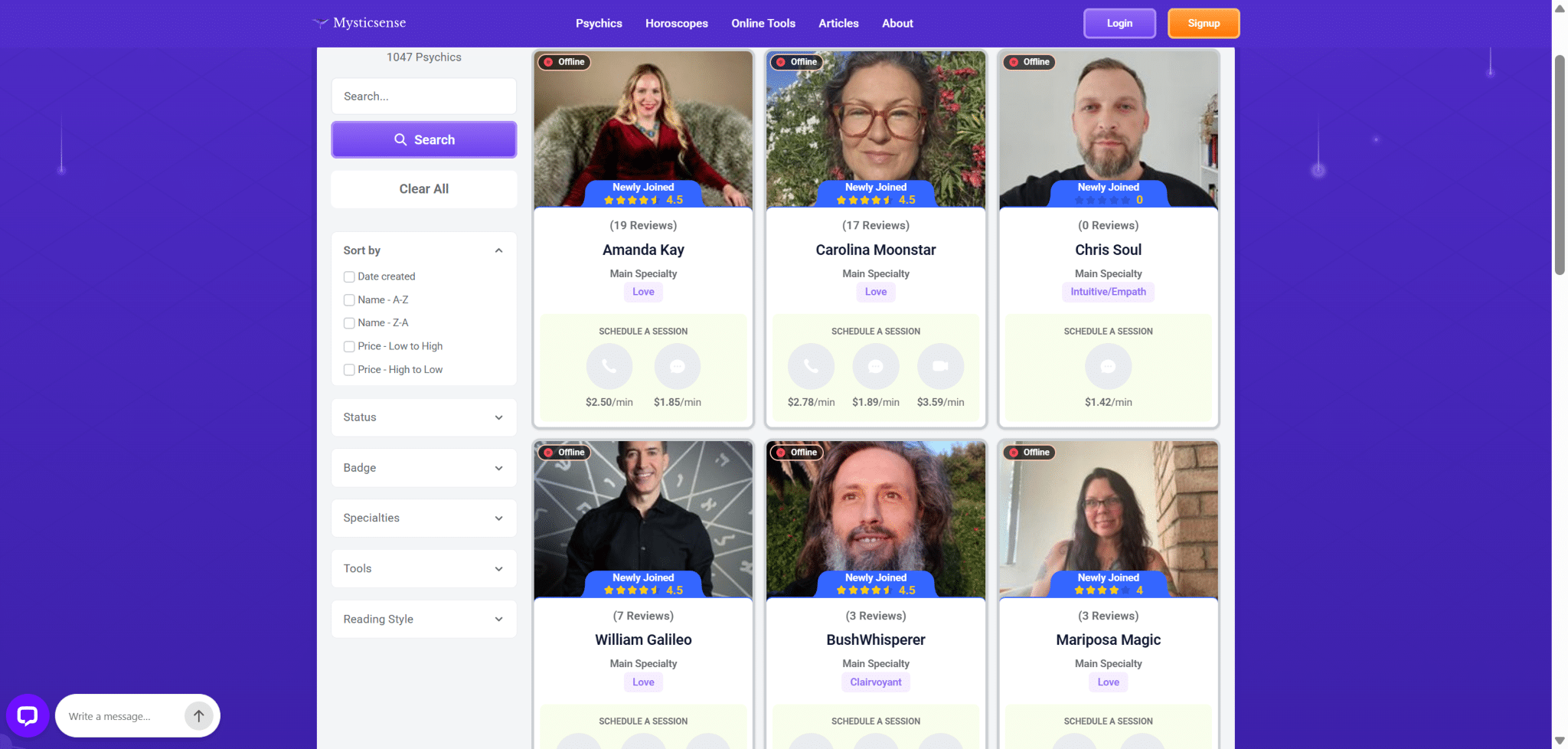The image size is (1568, 749).
Task: Click Amanda Kay's chat session icon
Action: point(677,367)
